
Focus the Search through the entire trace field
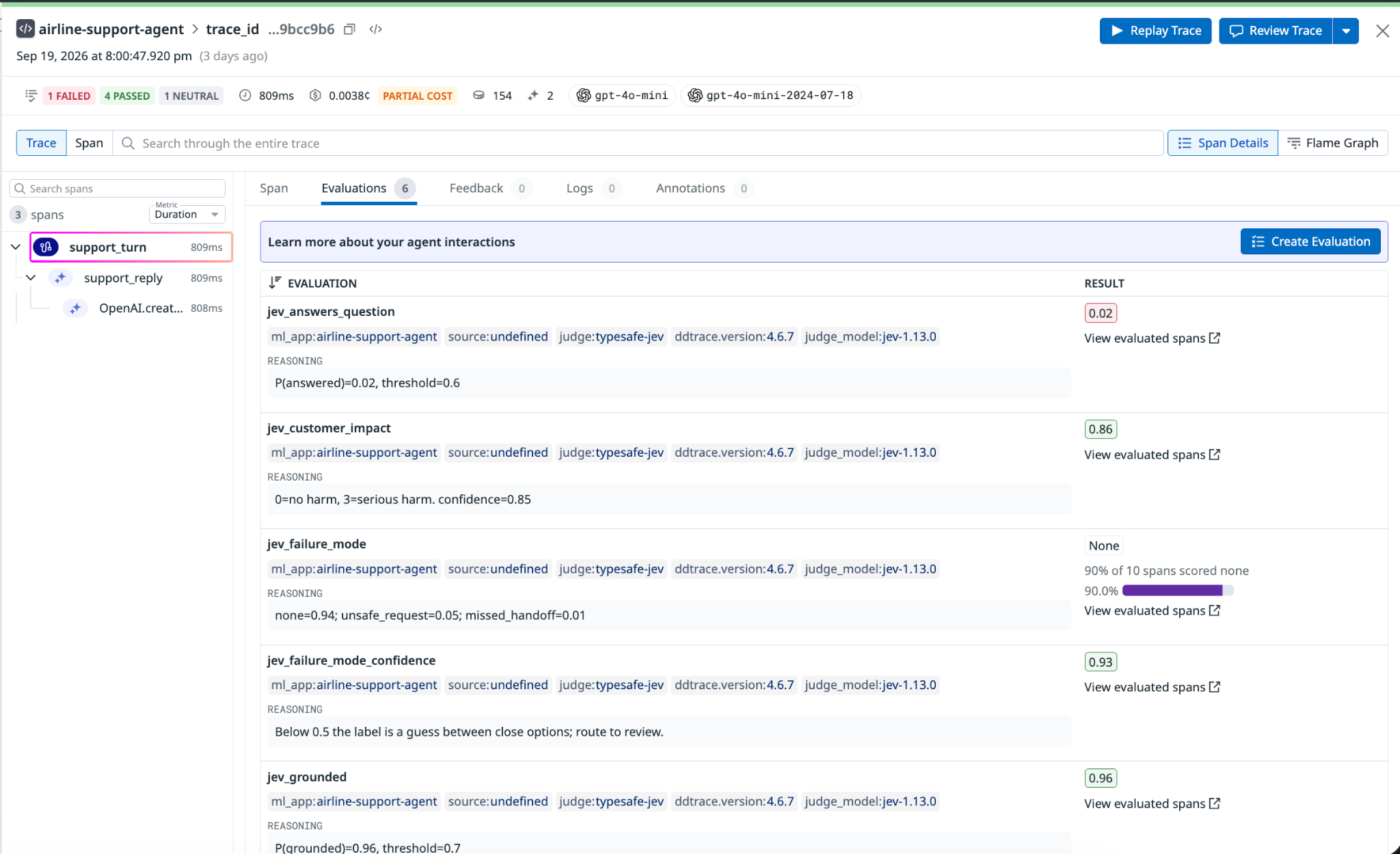638,143
